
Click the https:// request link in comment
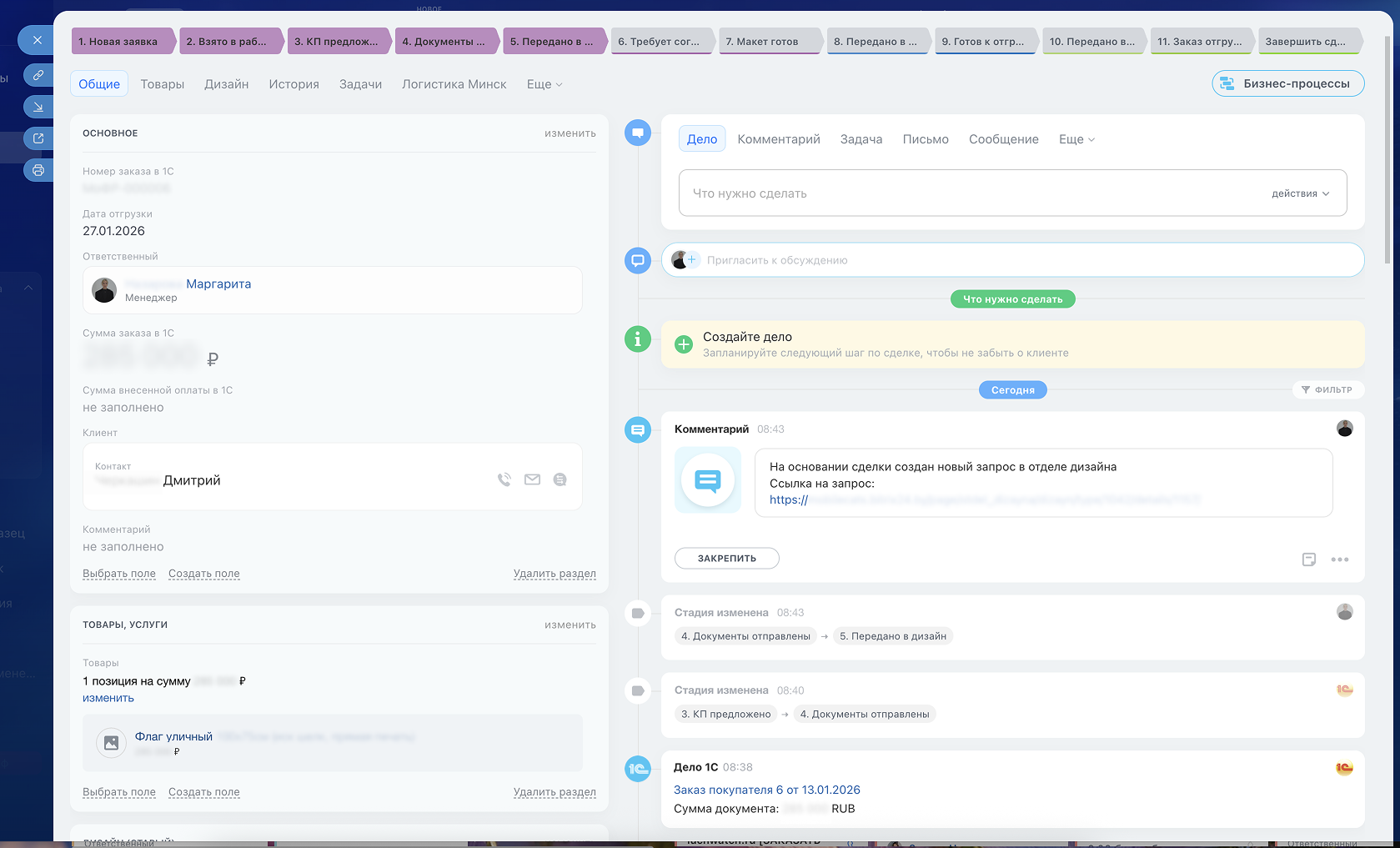(789, 499)
